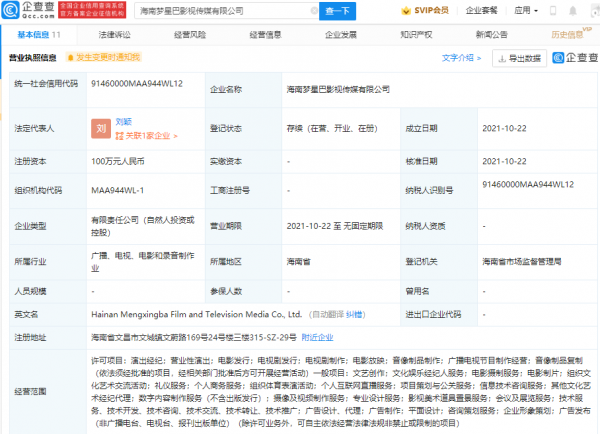Open 文字介绍 link
The height and width of the screenshot is (434, 600).
[461, 58]
